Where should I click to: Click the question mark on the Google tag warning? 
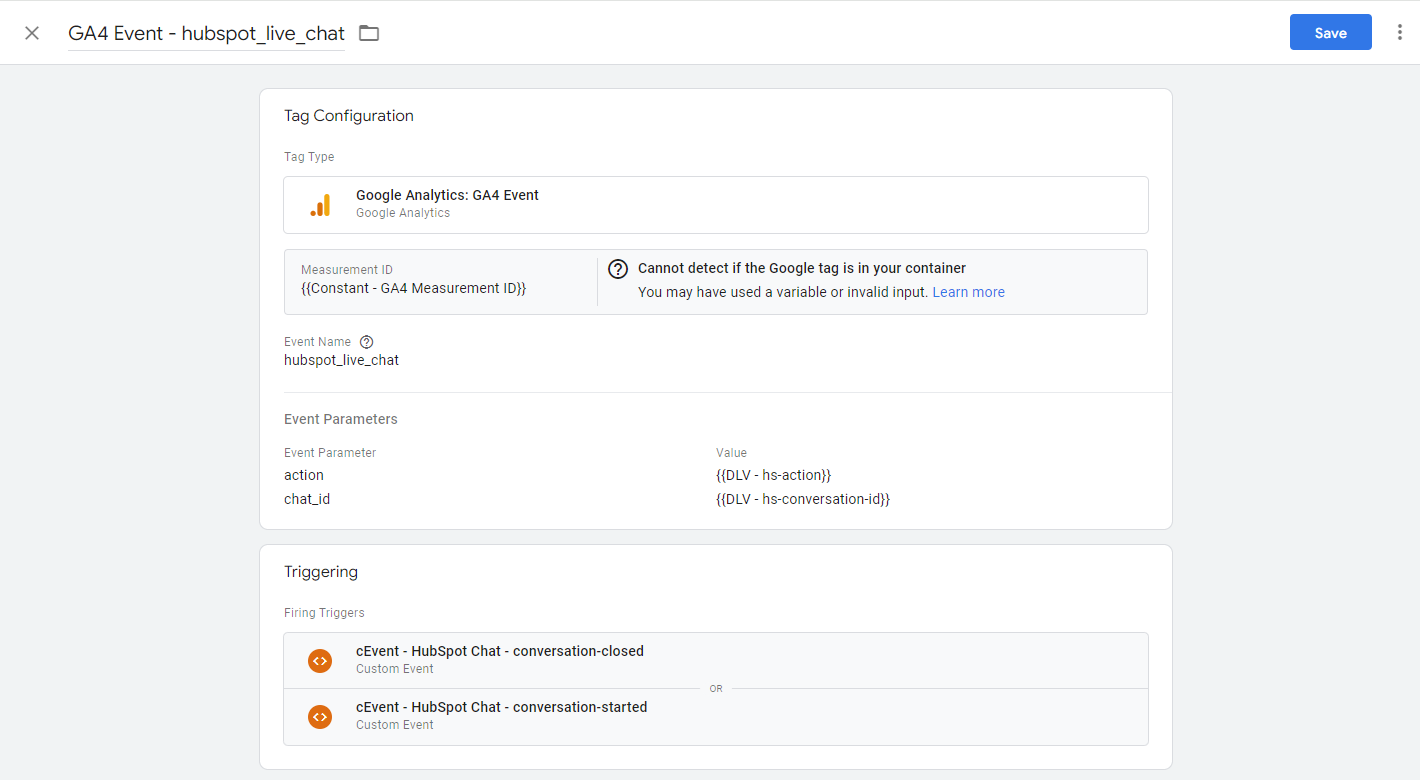[x=617, y=268]
